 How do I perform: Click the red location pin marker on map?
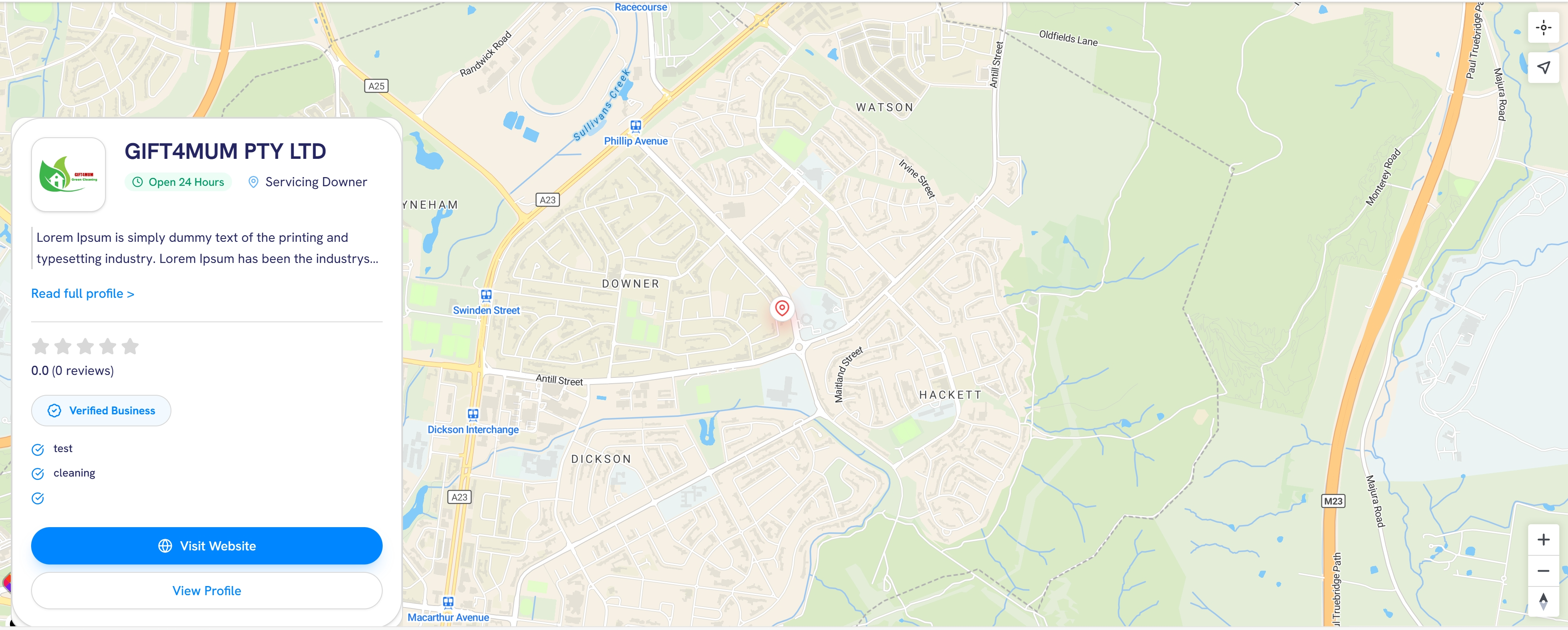(x=782, y=308)
